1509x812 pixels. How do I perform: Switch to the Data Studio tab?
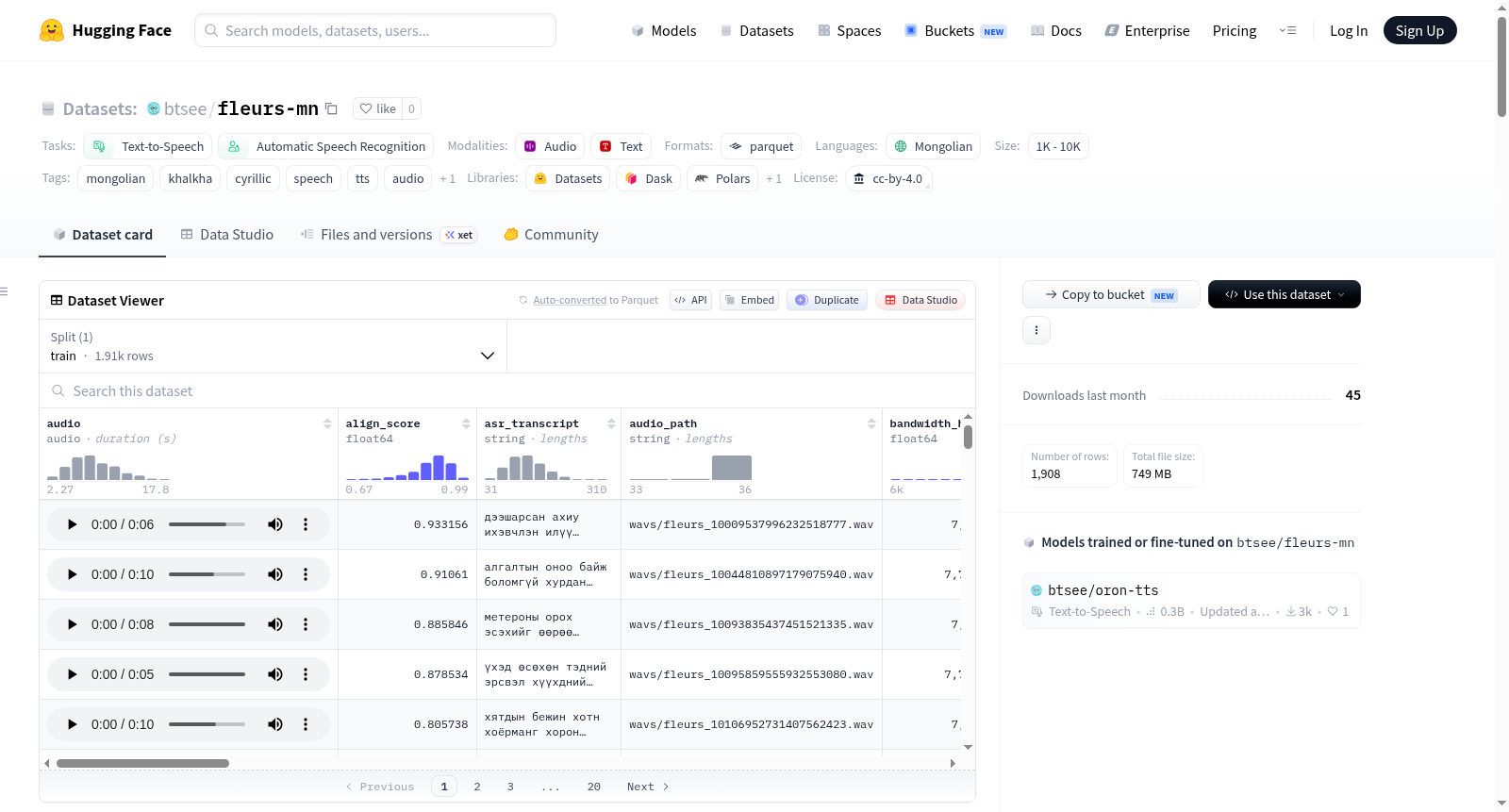point(227,235)
